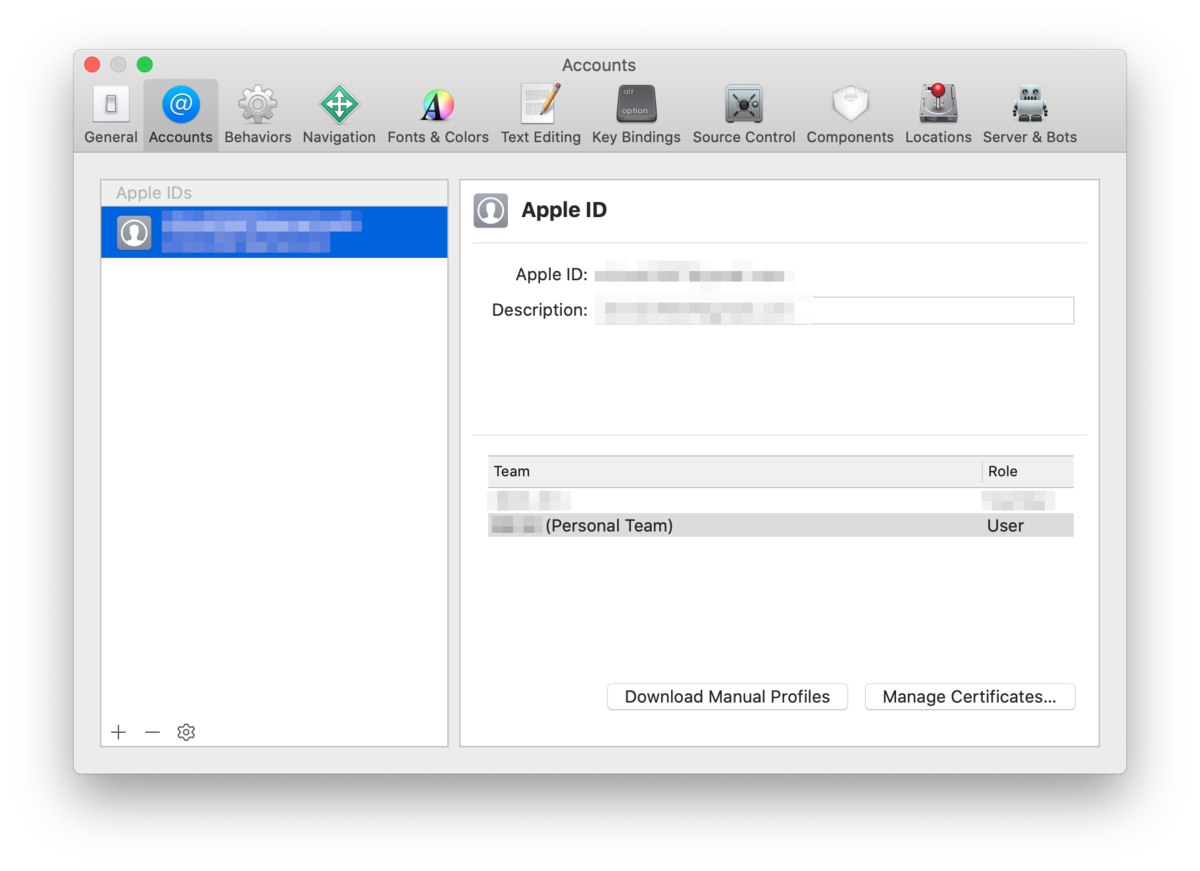Remove selected account with minus button
The height and width of the screenshot is (871, 1200).
click(x=152, y=732)
